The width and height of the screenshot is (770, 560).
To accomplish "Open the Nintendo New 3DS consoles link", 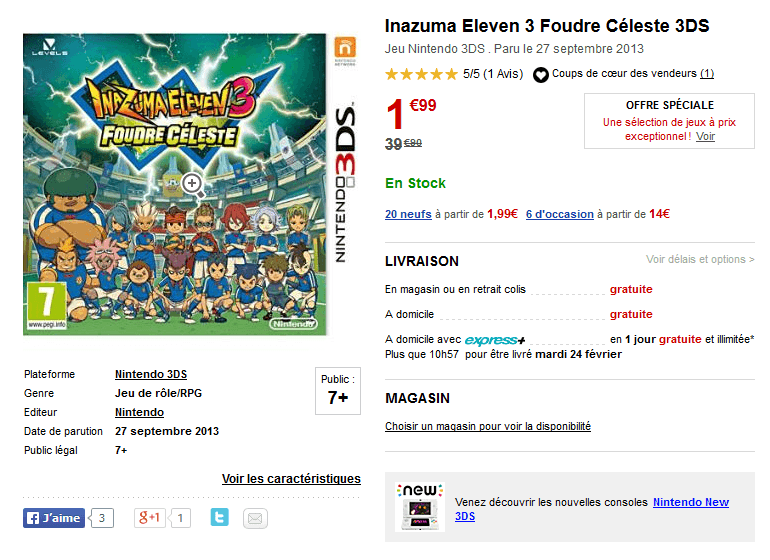I will point(690,502).
